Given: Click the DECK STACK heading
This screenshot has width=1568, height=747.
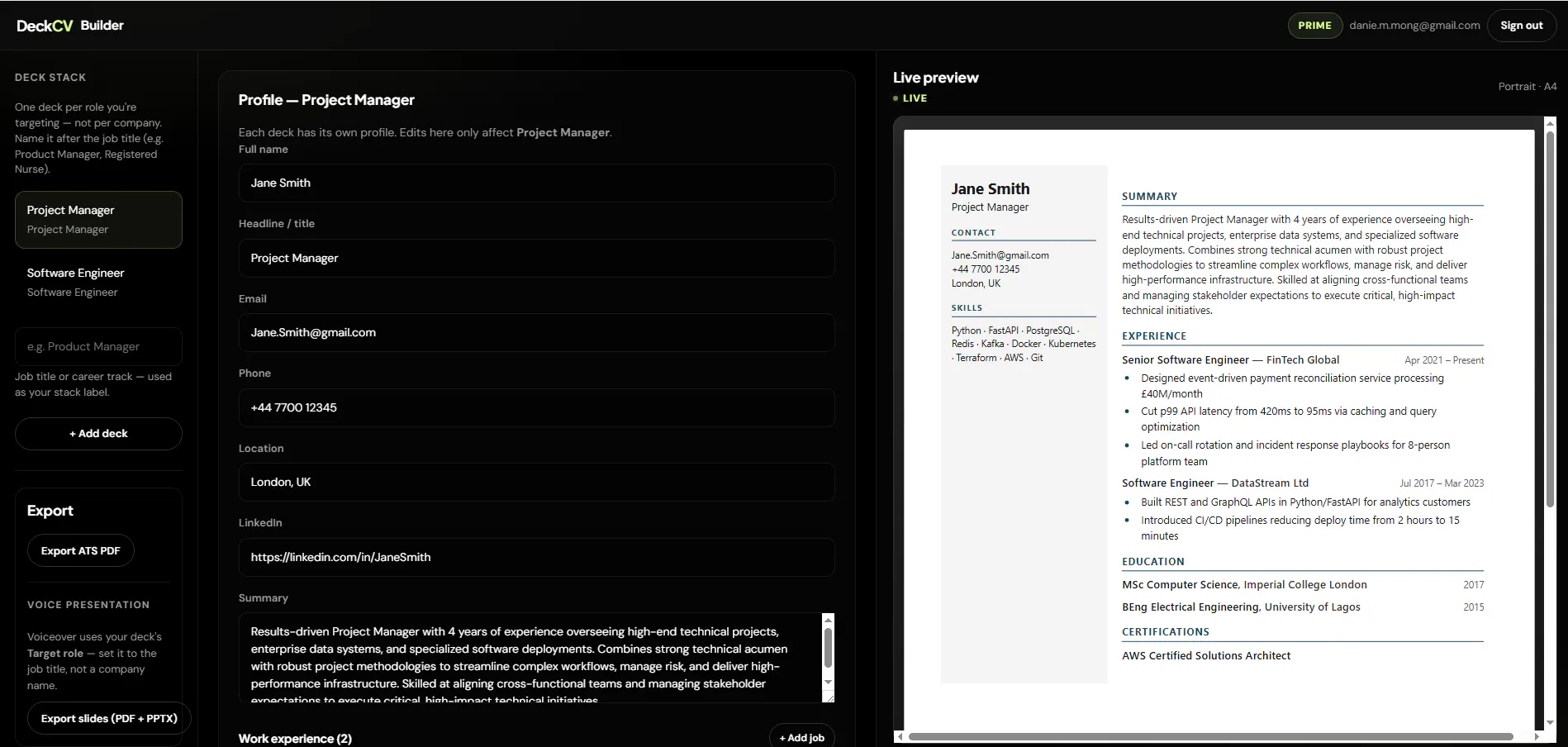Looking at the screenshot, I should pyautogui.click(x=50, y=78).
